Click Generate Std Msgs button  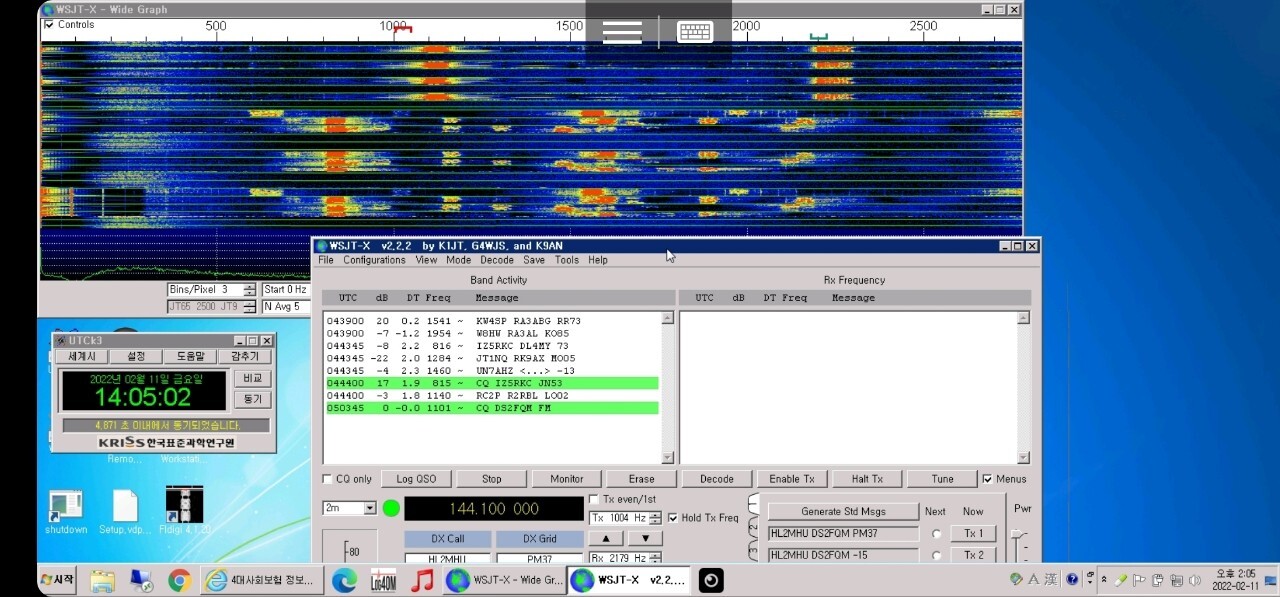point(843,511)
